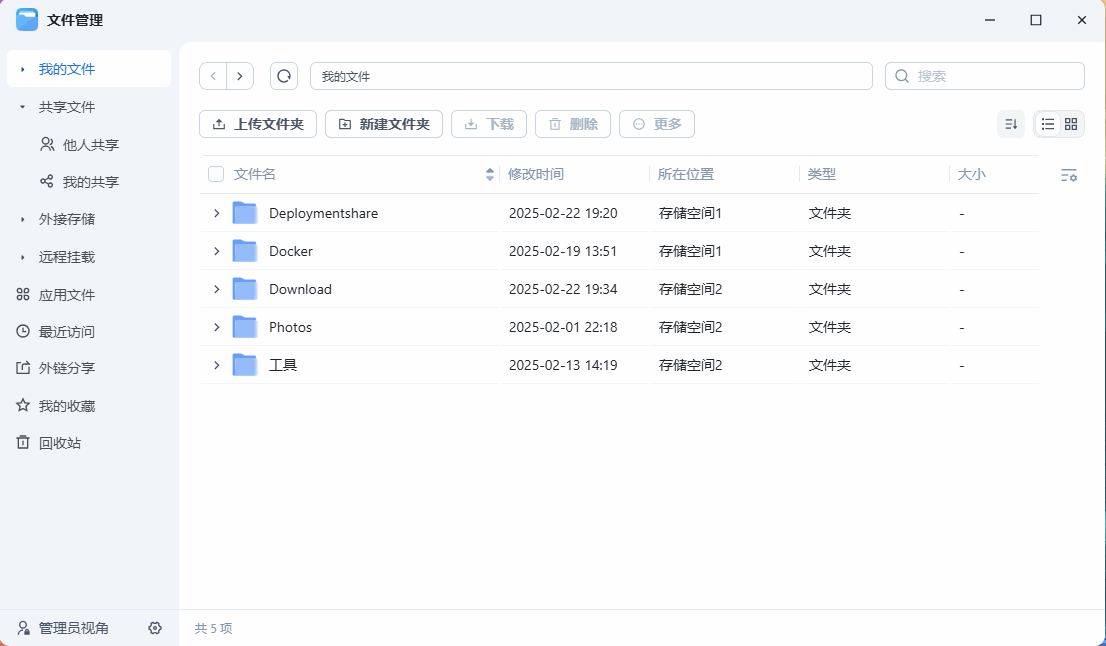Click 新建文件夹 button

click(384, 124)
